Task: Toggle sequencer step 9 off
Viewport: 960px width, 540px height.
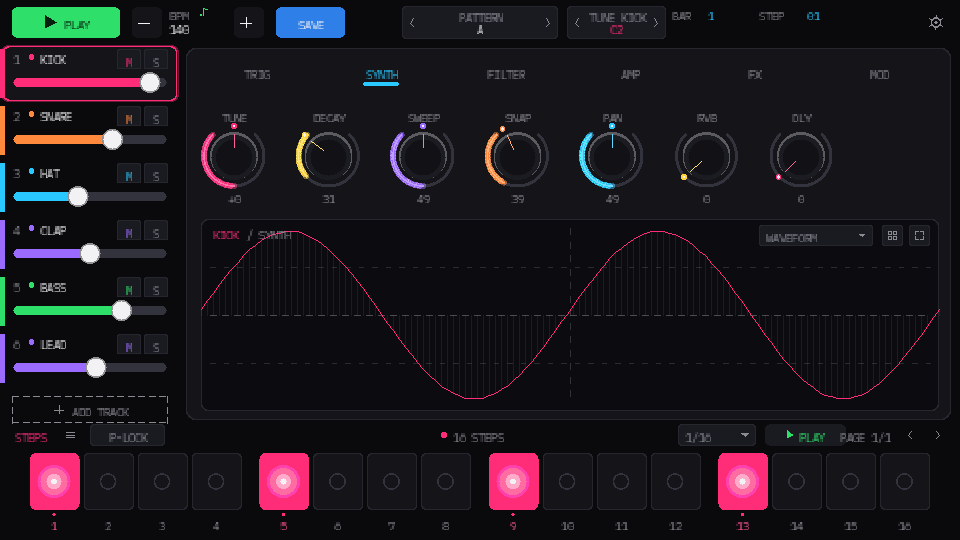Action: pyautogui.click(x=514, y=482)
